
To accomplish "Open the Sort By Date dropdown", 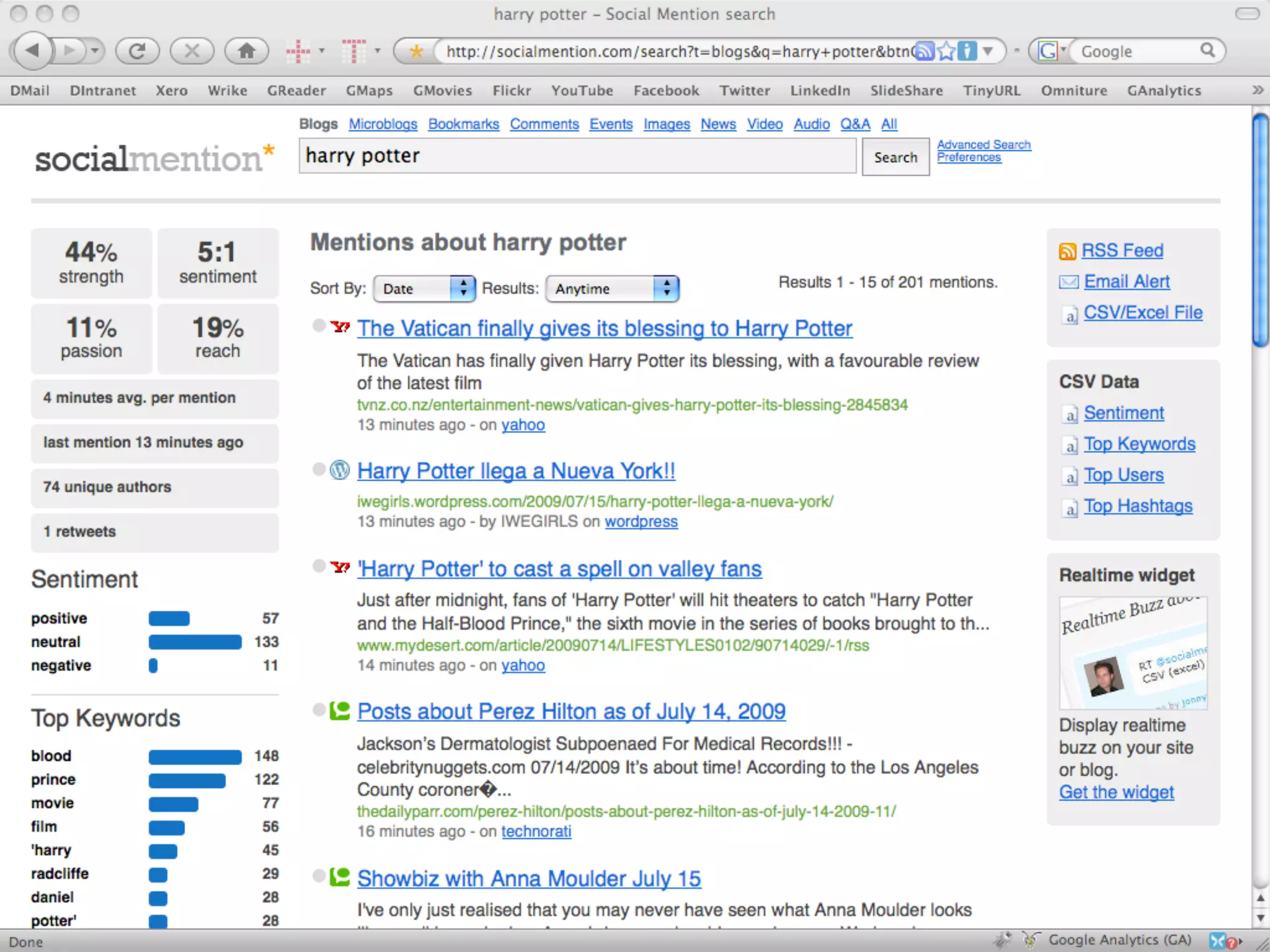I will coord(424,289).
